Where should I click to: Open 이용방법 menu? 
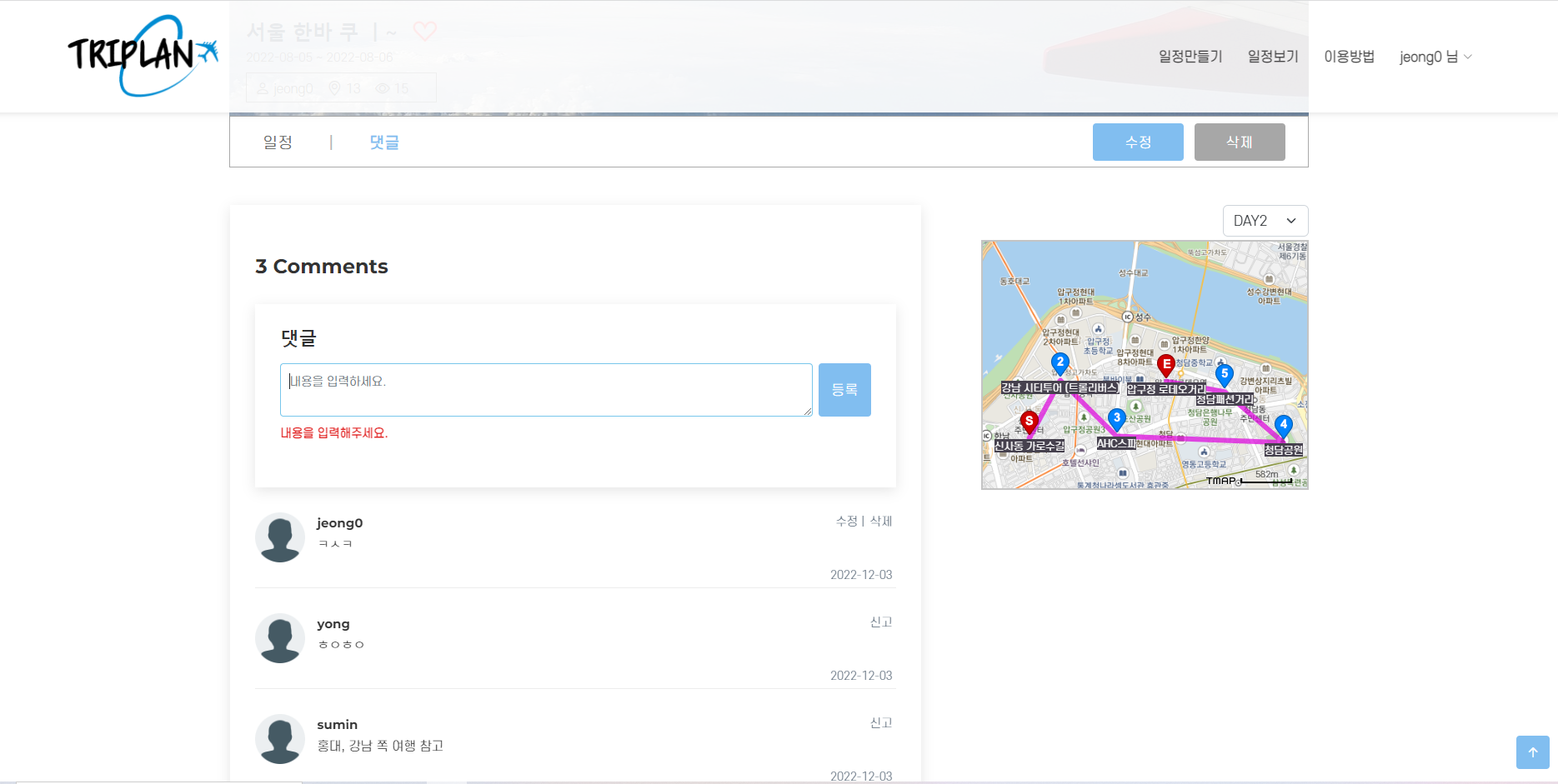tap(1350, 57)
